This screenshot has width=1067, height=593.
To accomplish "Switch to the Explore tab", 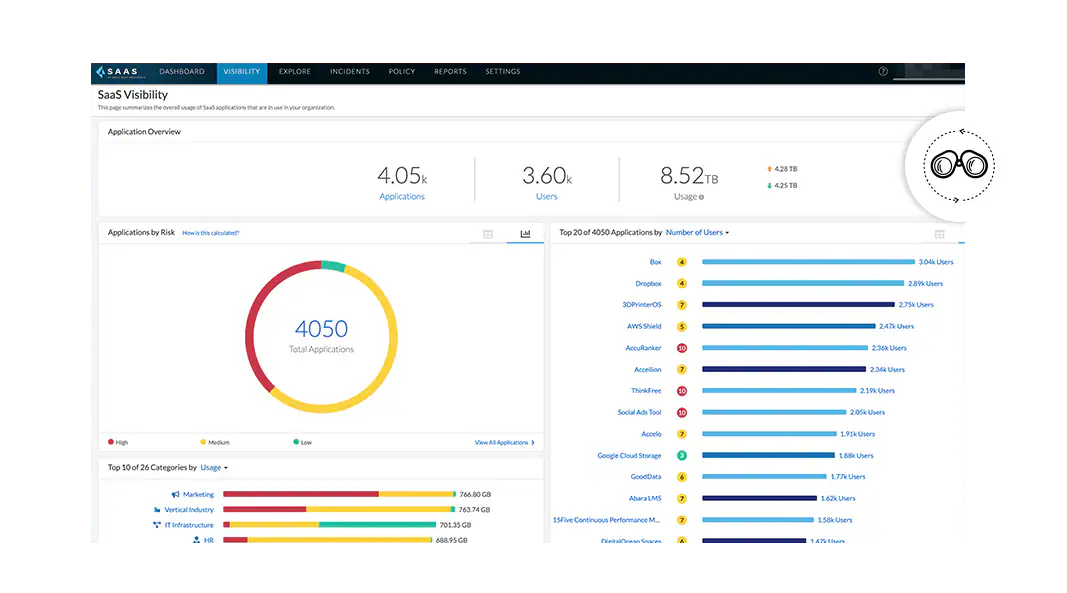I will [294, 71].
